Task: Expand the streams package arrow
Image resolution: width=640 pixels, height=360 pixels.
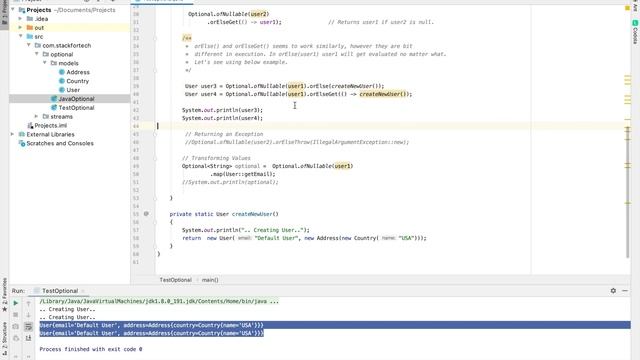Action: coord(37,117)
